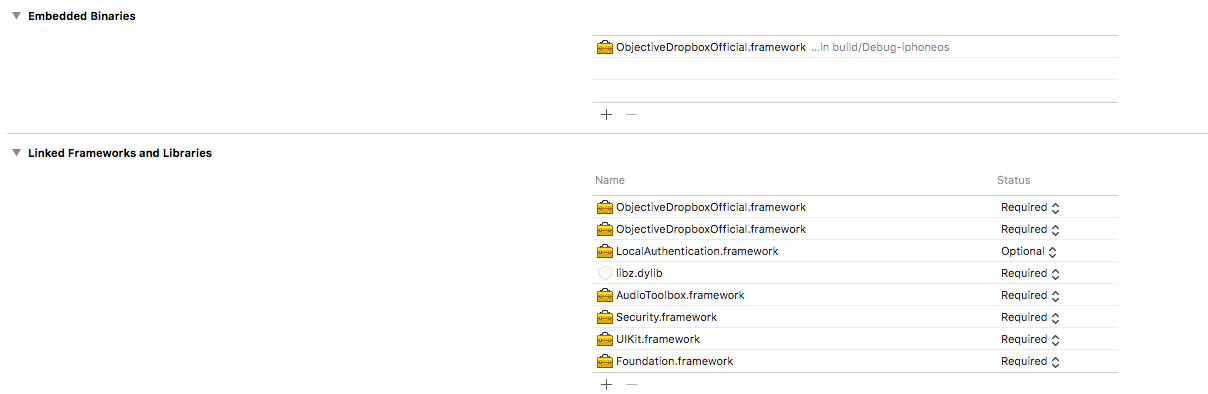
Task: Click the 'Embedded Binaries' section title
Action: (x=82, y=17)
